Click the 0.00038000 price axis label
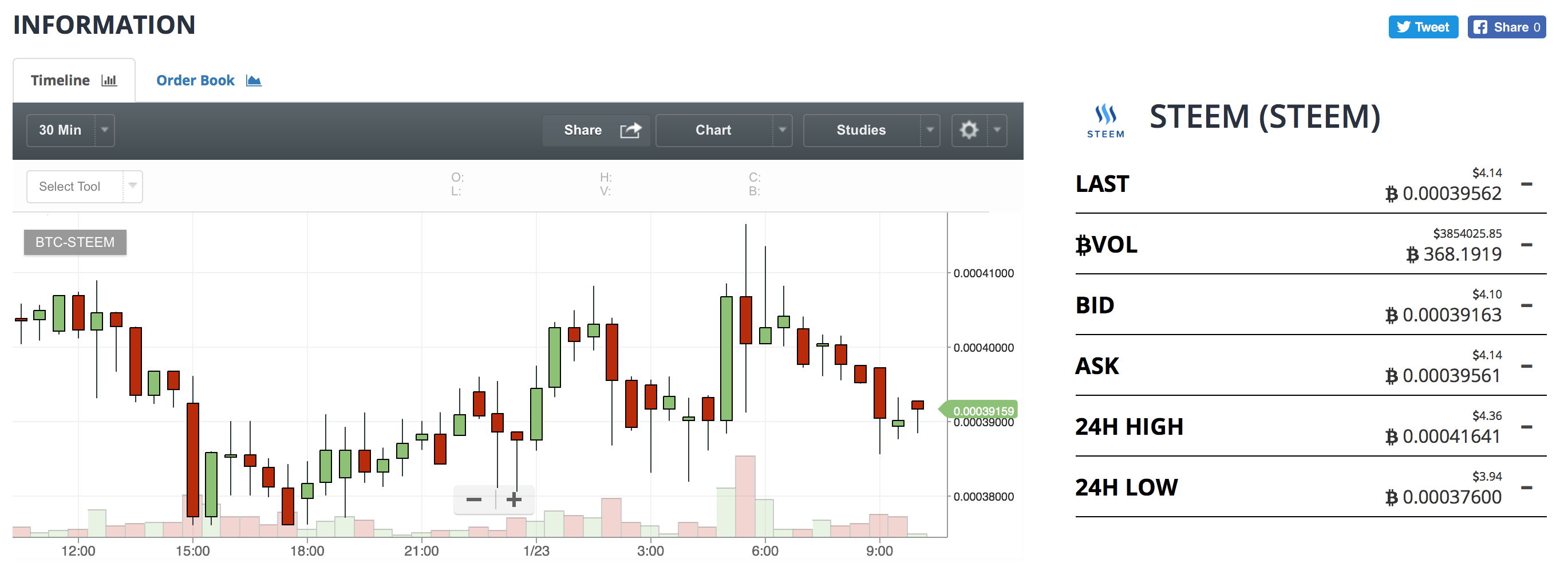The width and height of the screenshot is (1568, 574). point(984,497)
